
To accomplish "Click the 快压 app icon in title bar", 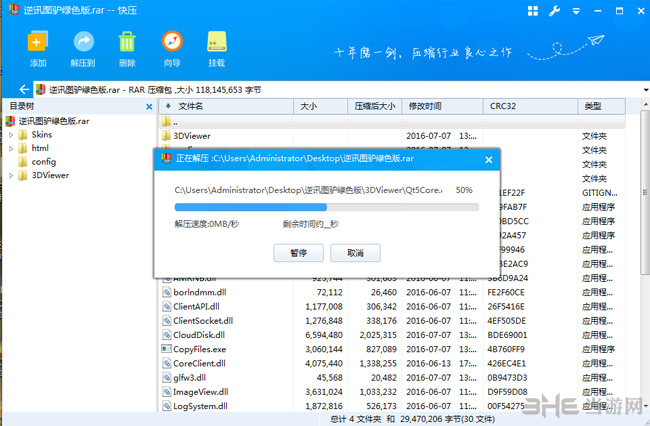I will coord(14,10).
